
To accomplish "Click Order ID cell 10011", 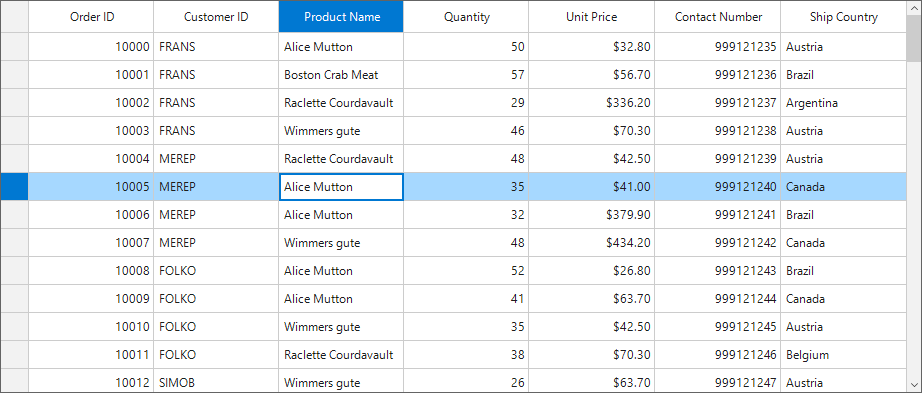I will [x=91, y=355].
